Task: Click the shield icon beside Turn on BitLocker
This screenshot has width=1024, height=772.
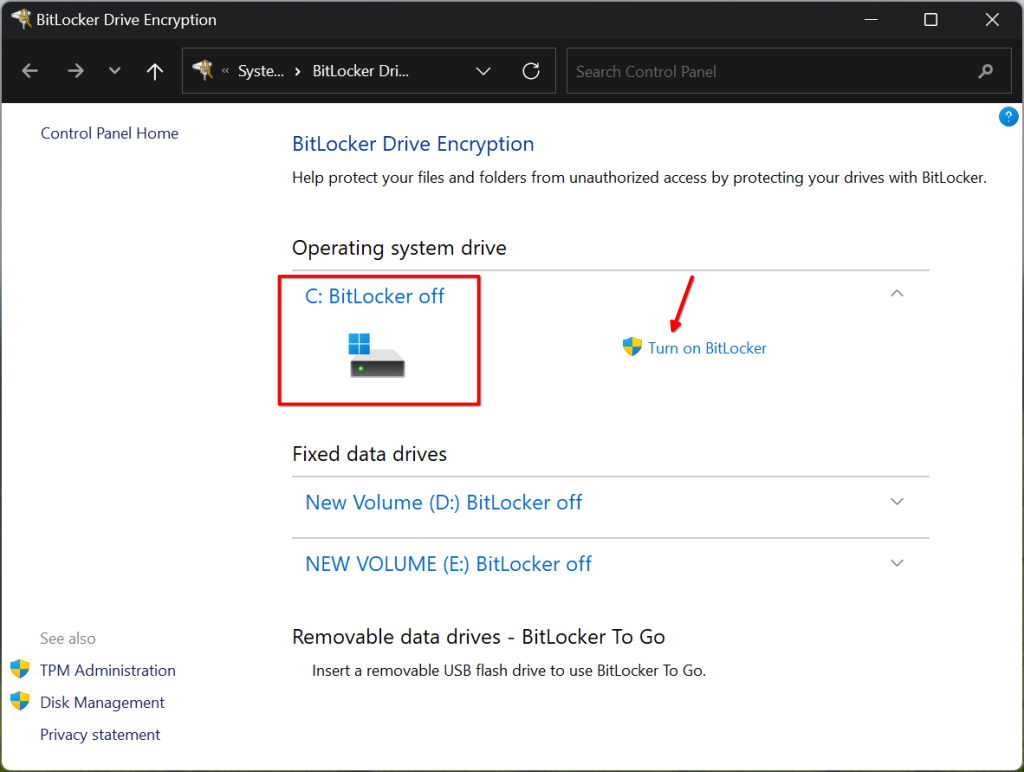Action: (632, 347)
